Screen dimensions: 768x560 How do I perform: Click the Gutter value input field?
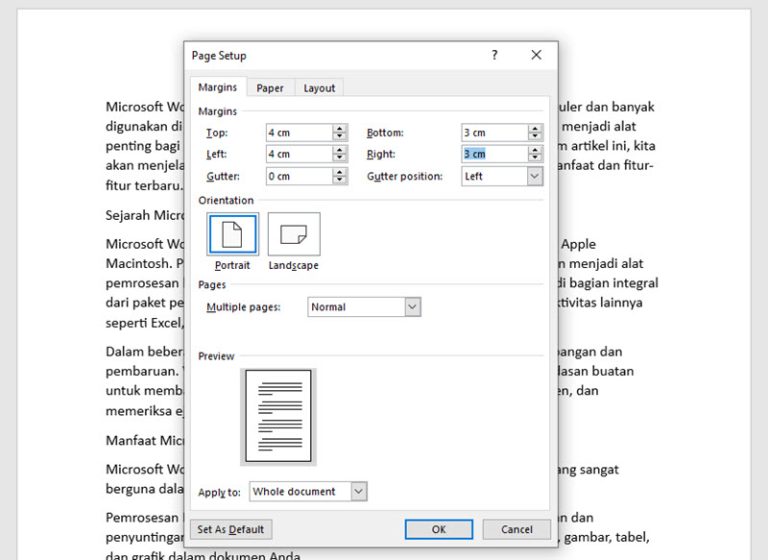(299, 176)
